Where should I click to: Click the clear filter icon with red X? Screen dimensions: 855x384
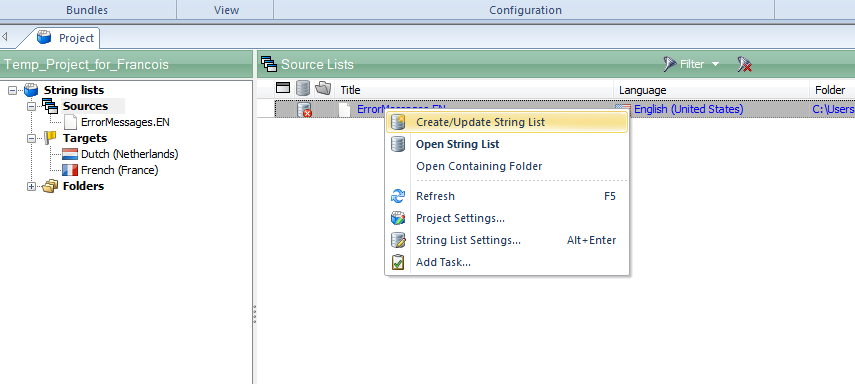click(745, 64)
